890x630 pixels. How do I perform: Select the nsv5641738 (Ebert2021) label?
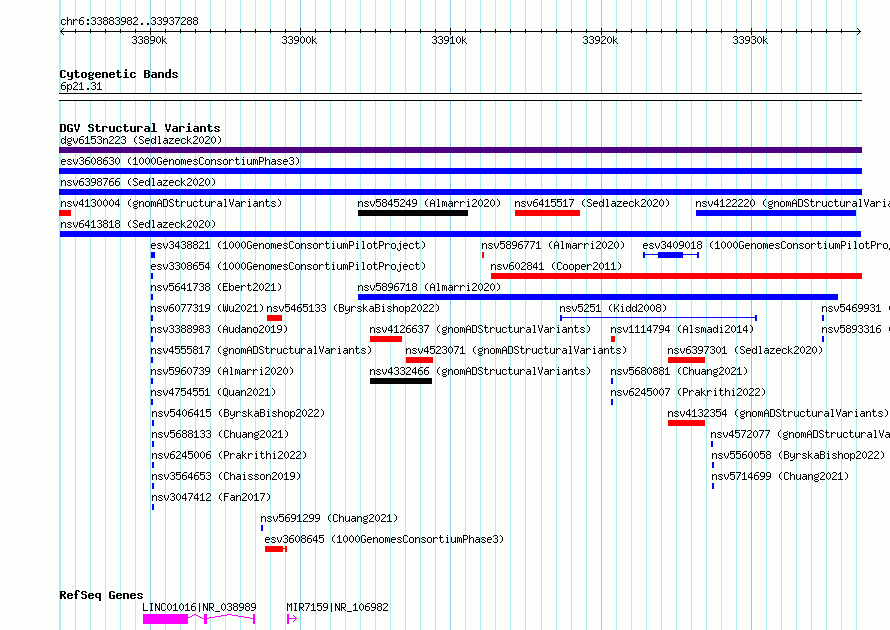[x=216, y=287]
